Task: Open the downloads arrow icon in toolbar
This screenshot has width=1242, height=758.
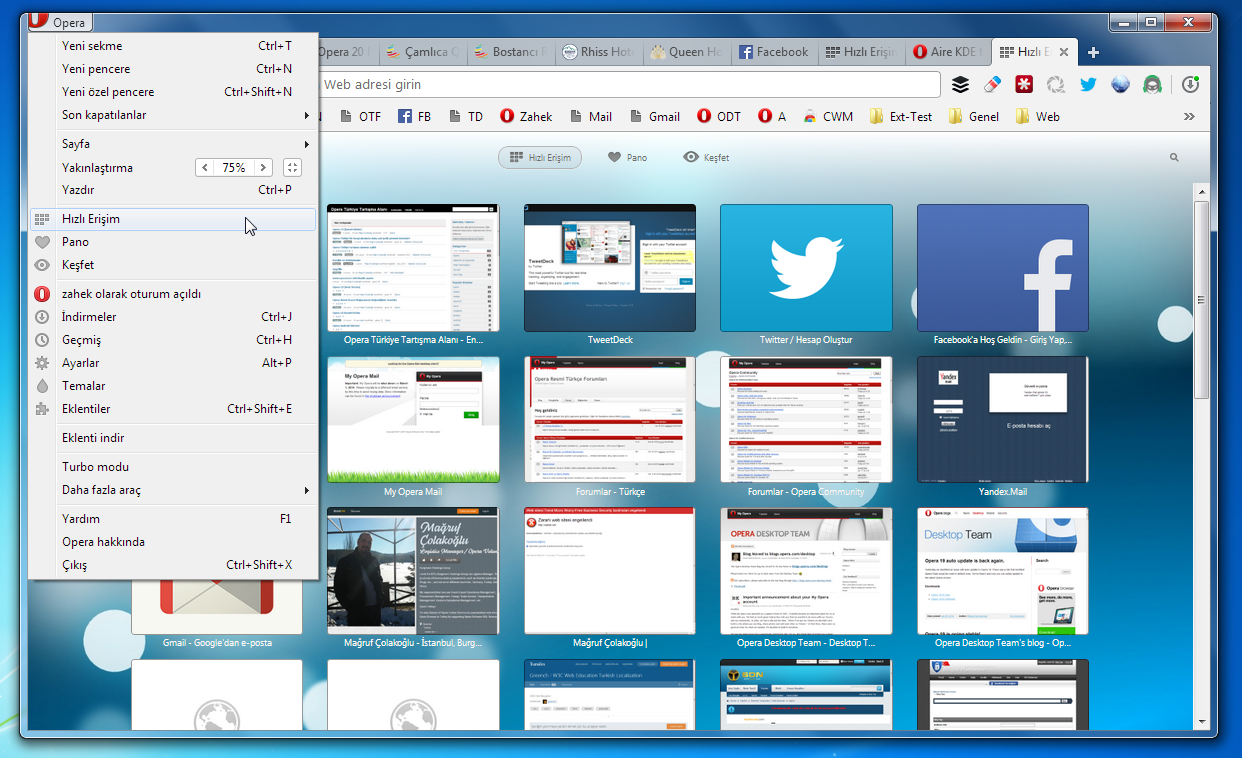Action: [x=1190, y=85]
